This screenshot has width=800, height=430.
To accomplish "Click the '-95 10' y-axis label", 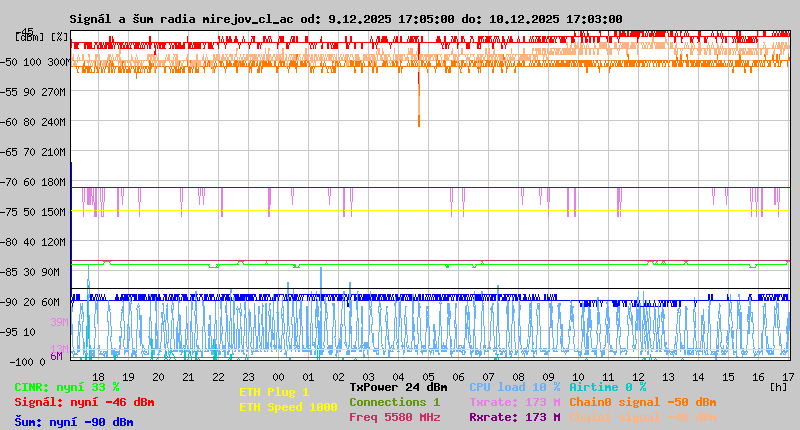I will coord(18,332).
